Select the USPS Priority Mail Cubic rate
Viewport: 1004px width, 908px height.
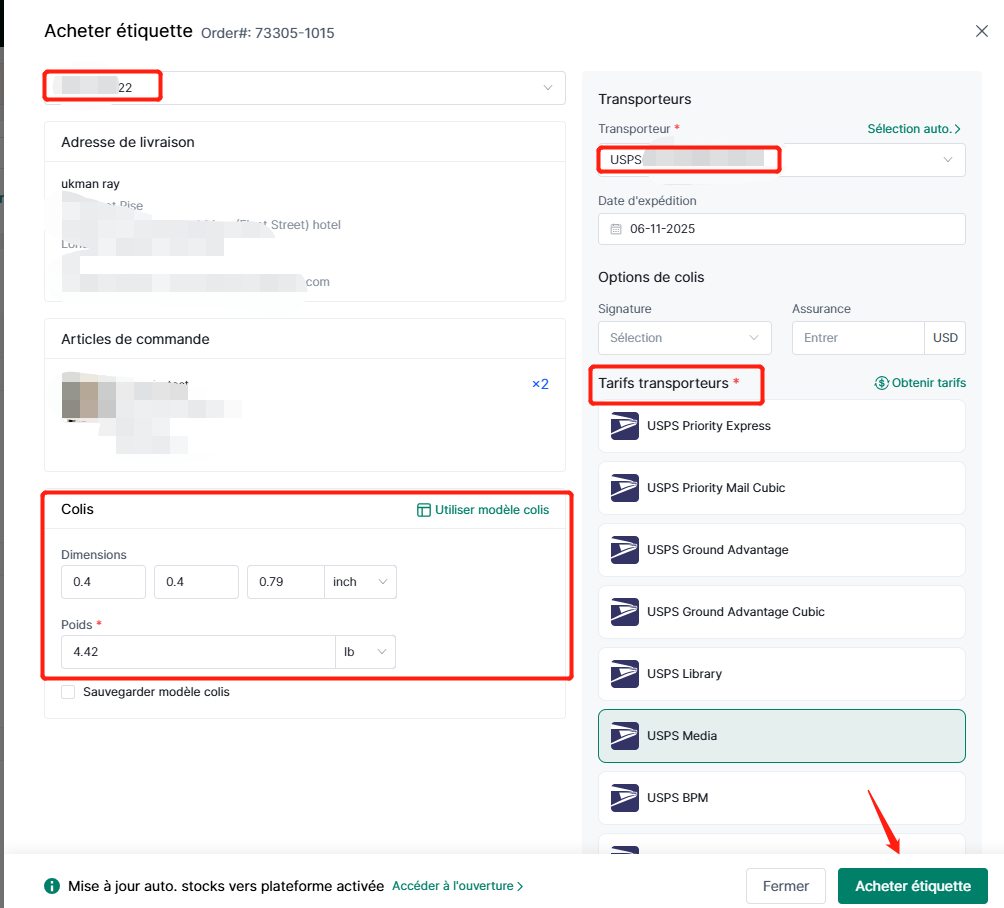point(781,488)
